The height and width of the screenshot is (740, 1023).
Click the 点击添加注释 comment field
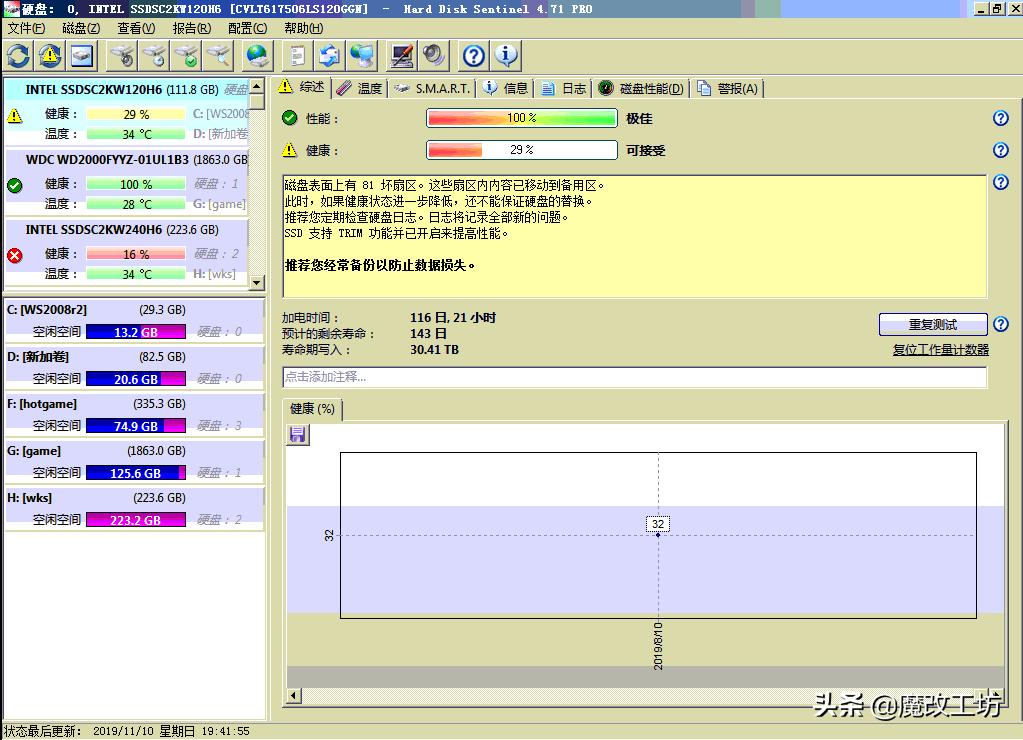[634, 377]
